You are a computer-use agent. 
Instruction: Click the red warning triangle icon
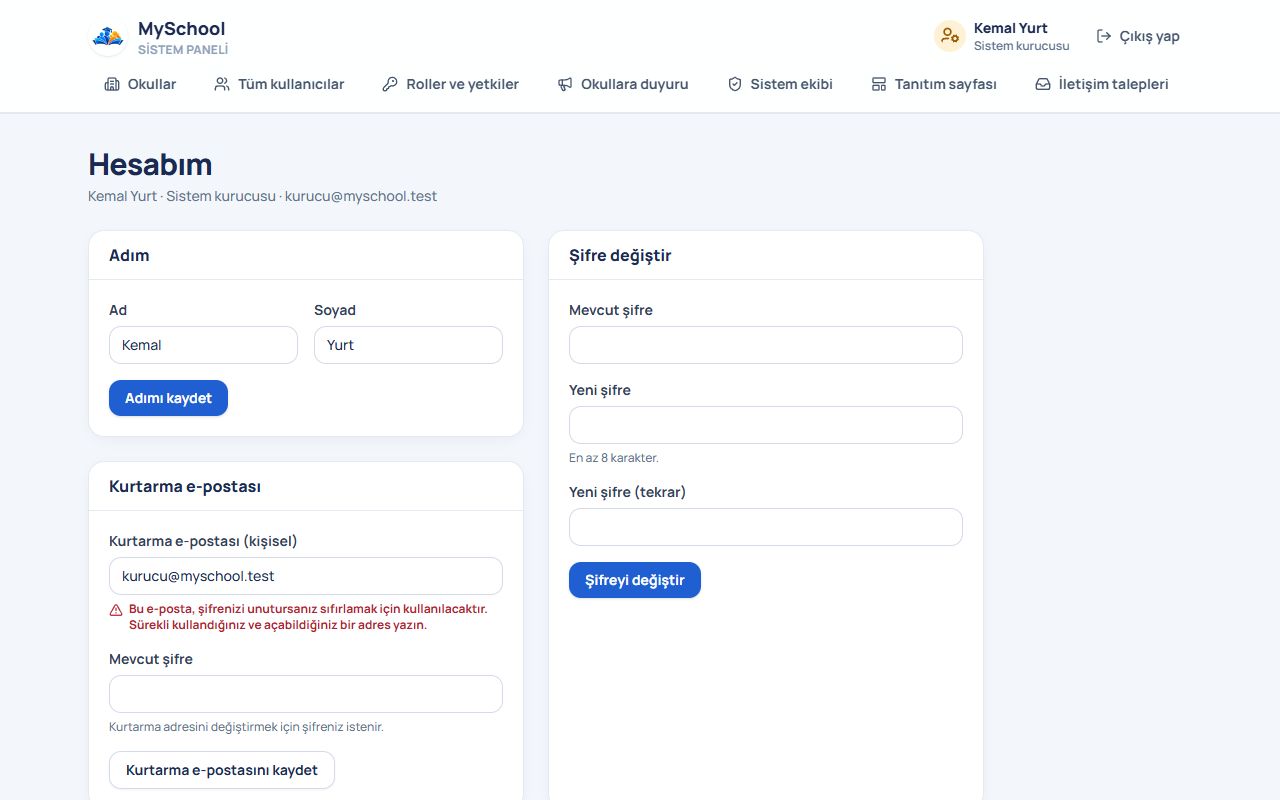pos(116,609)
